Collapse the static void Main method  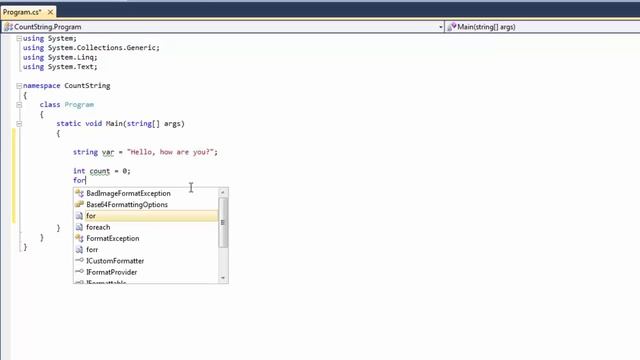pos(19,124)
